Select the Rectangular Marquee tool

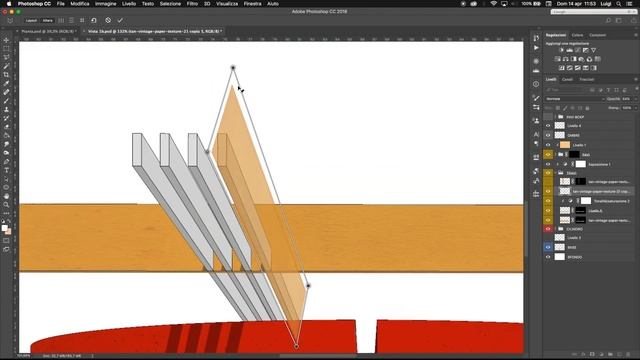pyautogui.click(x=6, y=49)
